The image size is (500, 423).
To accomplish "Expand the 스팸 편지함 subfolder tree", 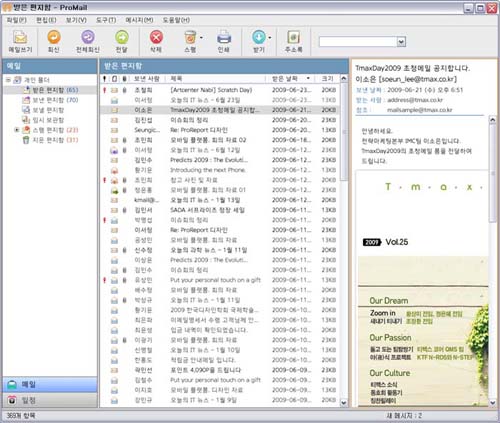I will click(17, 130).
